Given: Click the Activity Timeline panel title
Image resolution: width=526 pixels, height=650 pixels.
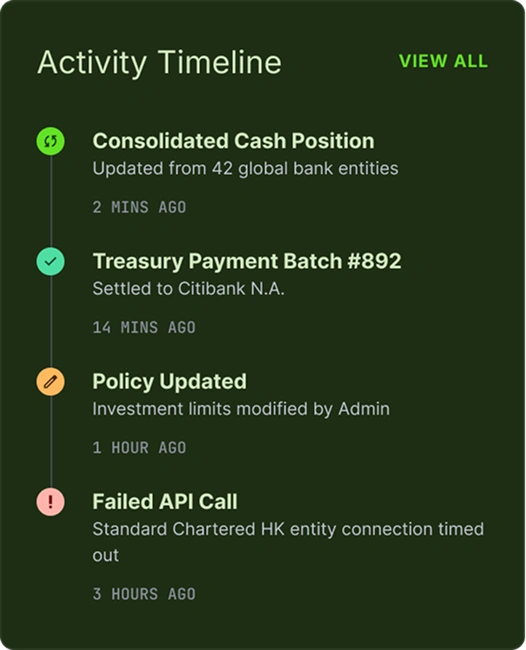Looking at the screenshot, I should pos(160,63).
